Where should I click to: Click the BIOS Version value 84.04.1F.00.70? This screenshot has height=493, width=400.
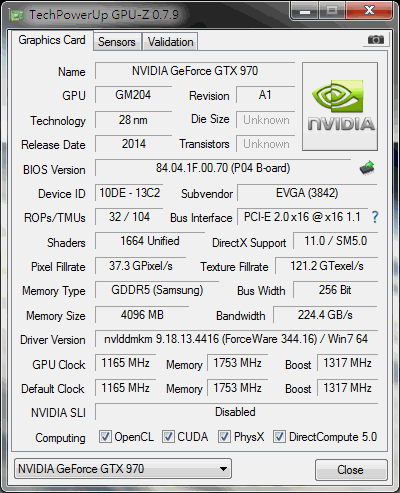tap(223, 168)
